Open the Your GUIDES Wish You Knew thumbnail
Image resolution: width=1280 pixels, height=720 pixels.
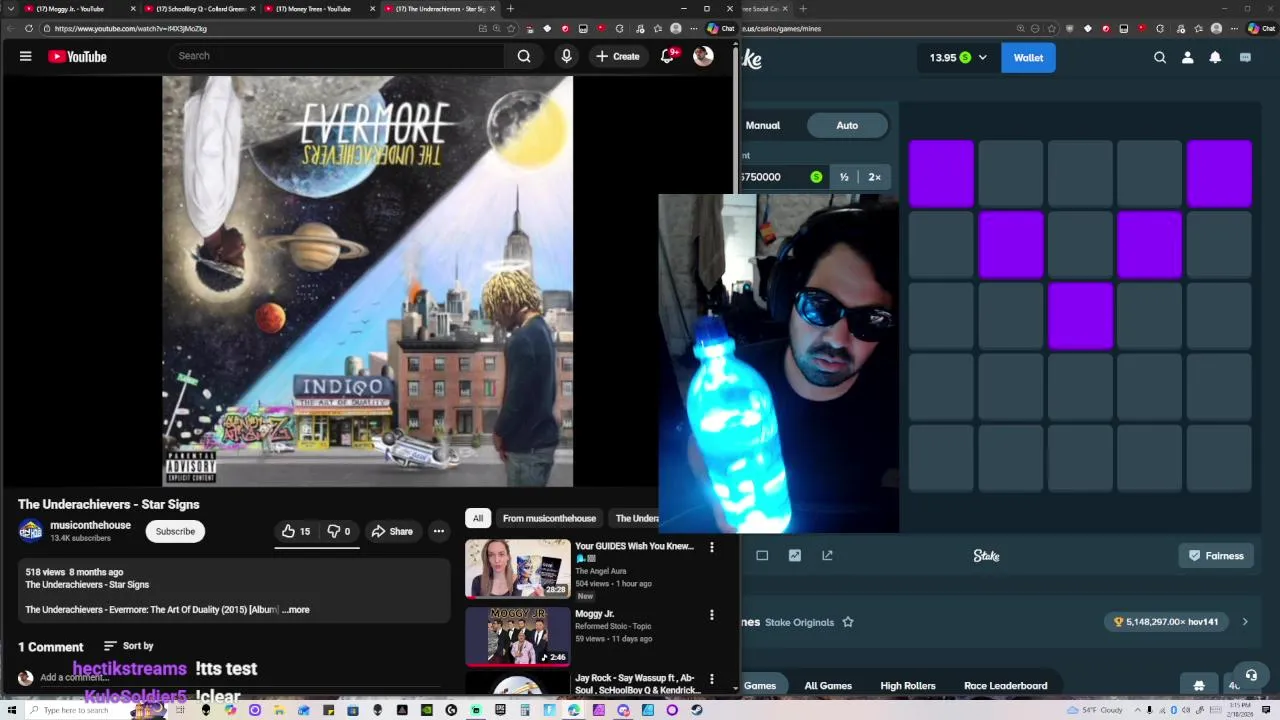(x=517, y=568)
